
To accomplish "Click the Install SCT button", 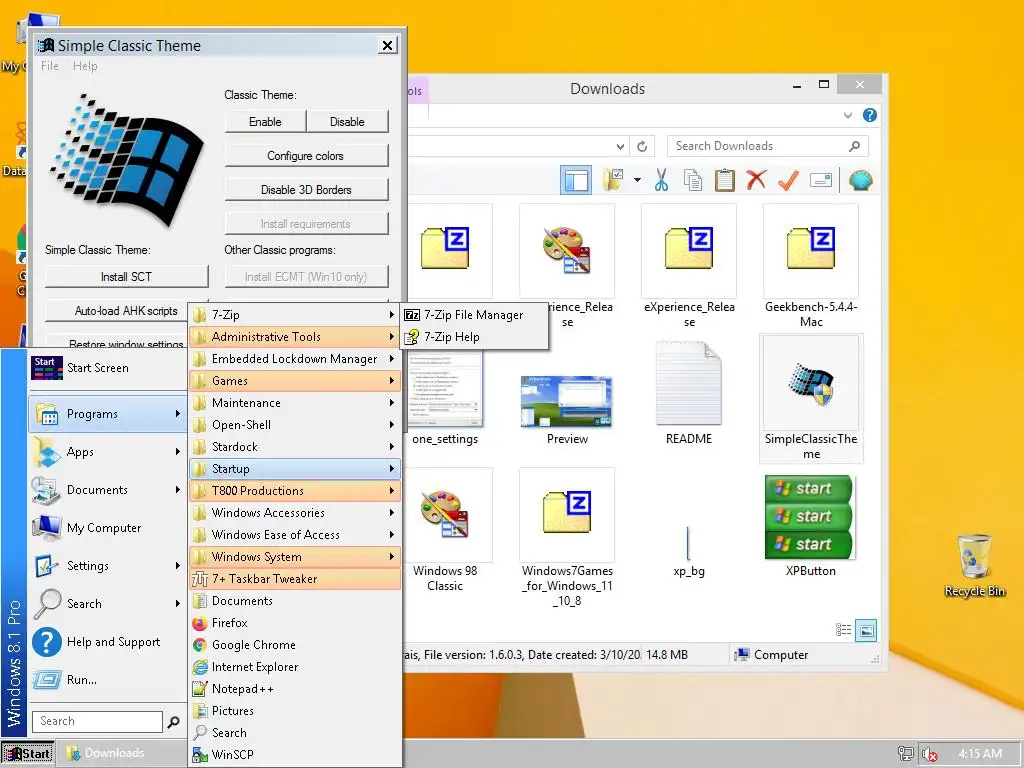I will tap(126, 277).
